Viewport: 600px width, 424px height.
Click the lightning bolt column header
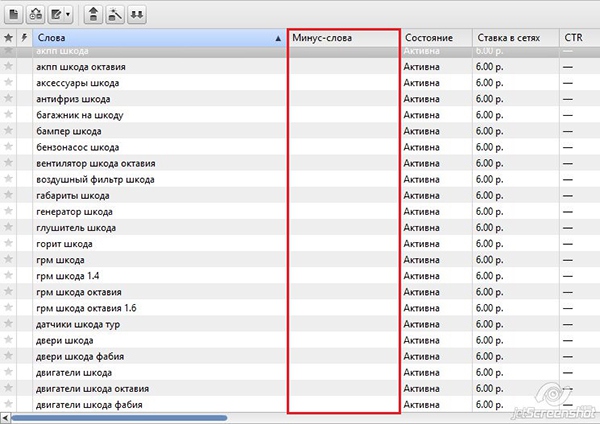pyautogui.click(x=24, y=38)
